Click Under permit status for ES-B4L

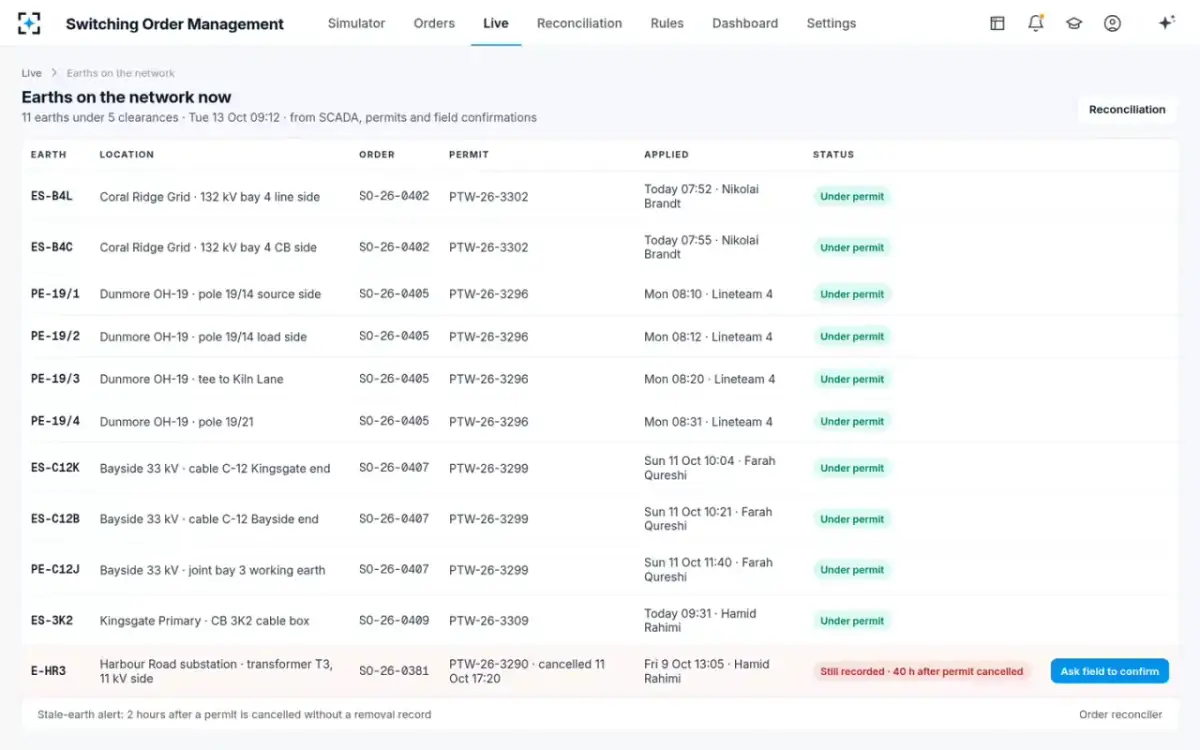pyautogui.click(x=852, y=197)
